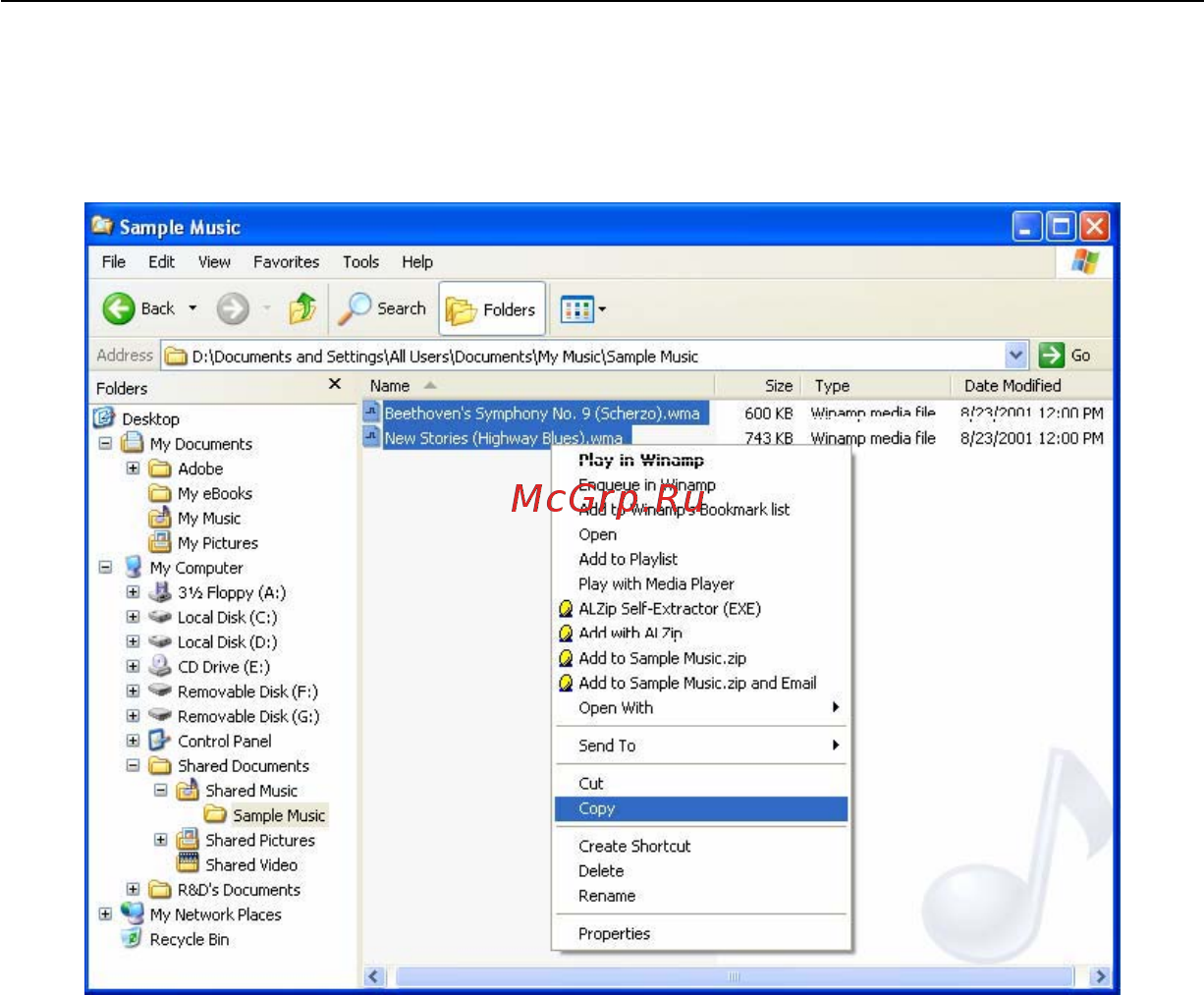Toggle the Folders pane button
This screenshot has width=1204, height=995.
490,310
